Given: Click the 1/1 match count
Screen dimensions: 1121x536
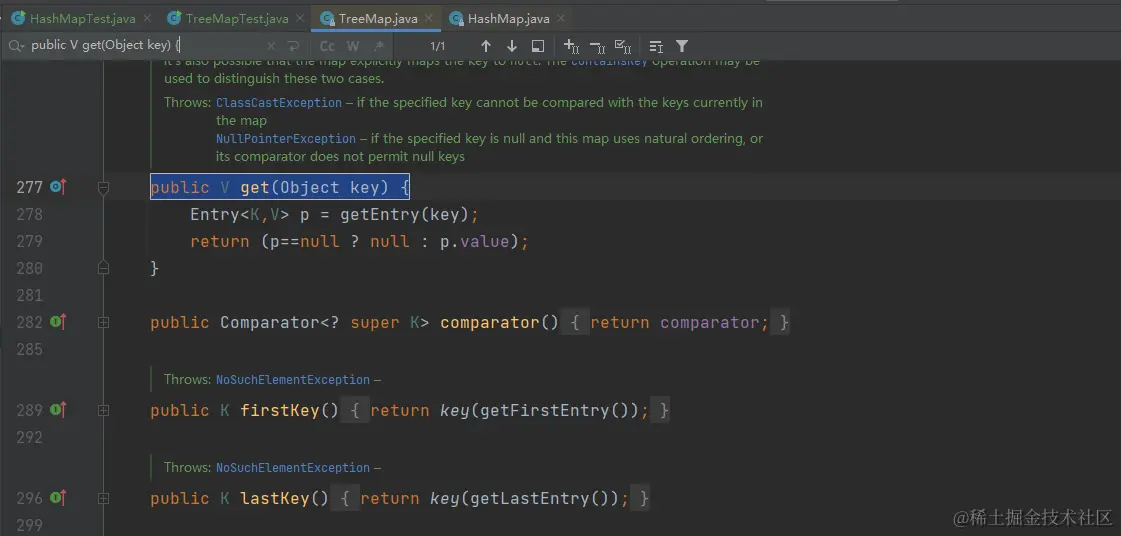Looking at the screenshot, I should pos(438,46).
